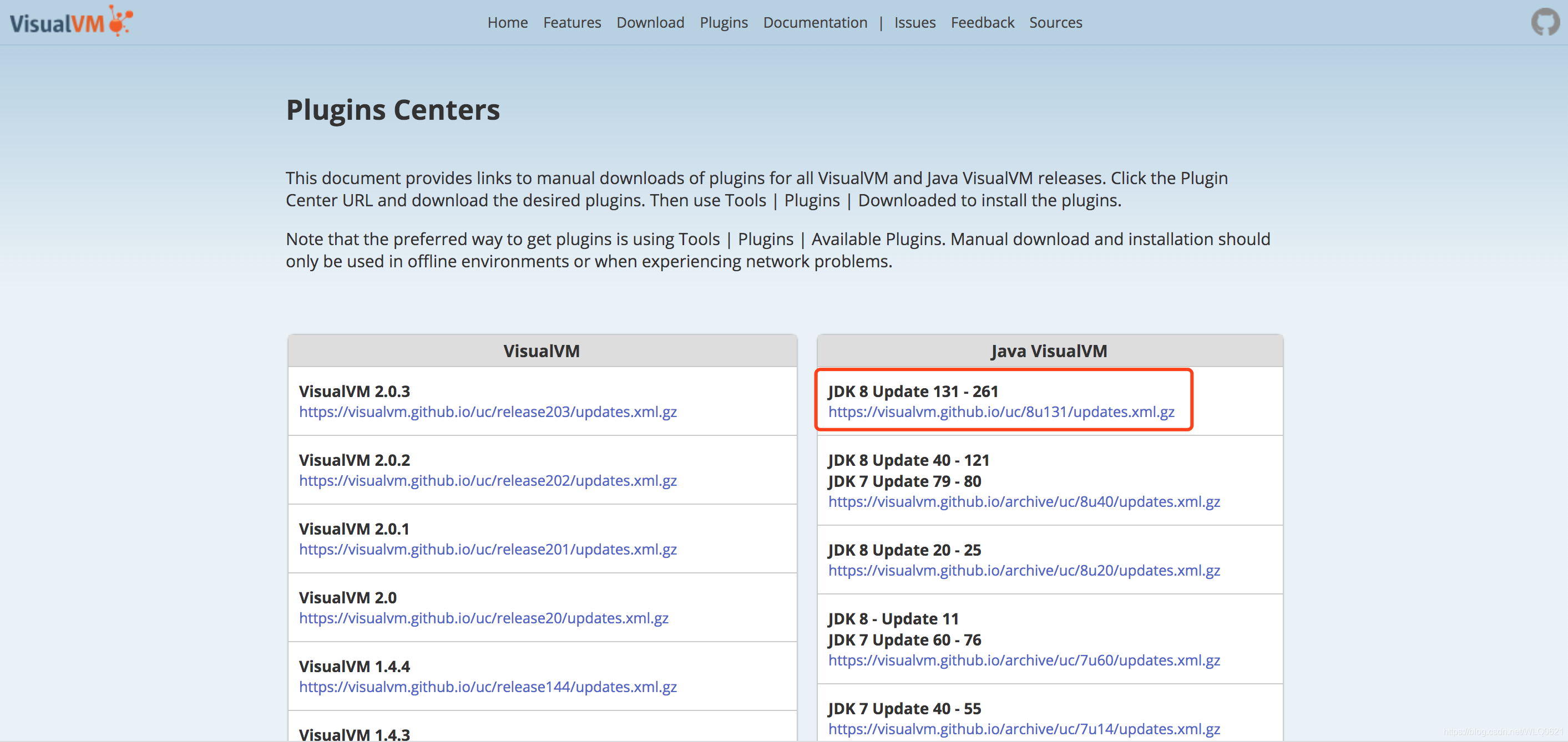Open the Features menu item
This screenshot has height=742, width=1568.
(x=571, y=23)
